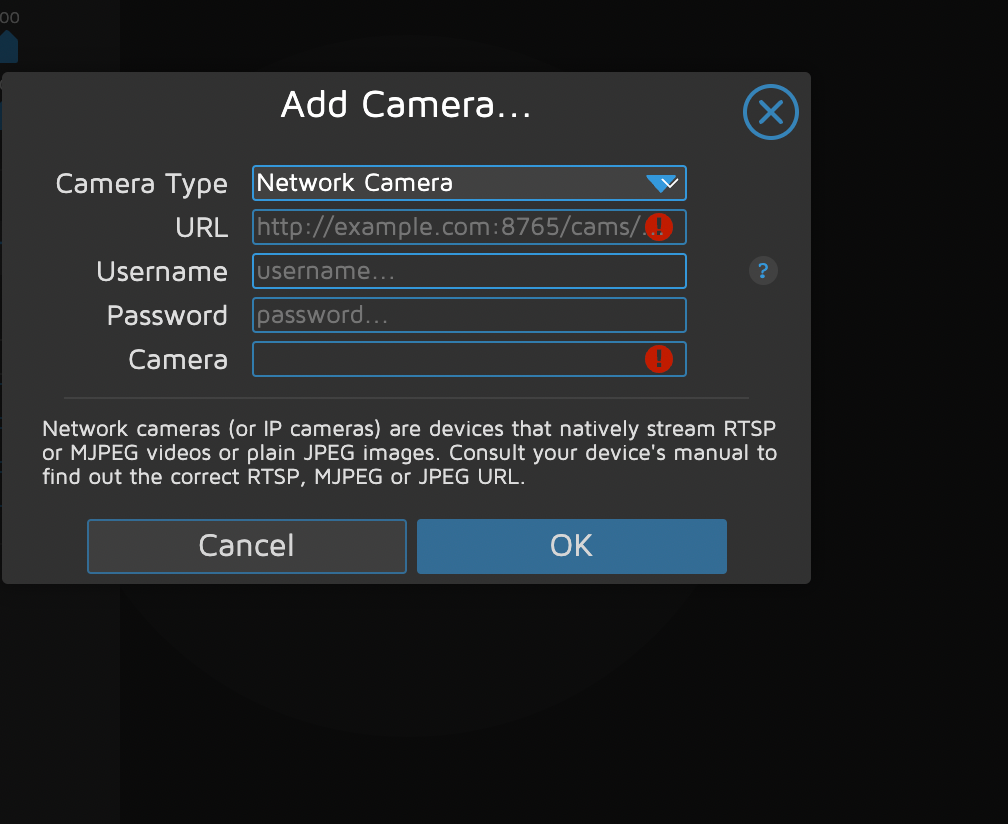Screen dimensions: 1008x824
Task: Click the Camera label beside the last field
Action: tap(178, 360)
